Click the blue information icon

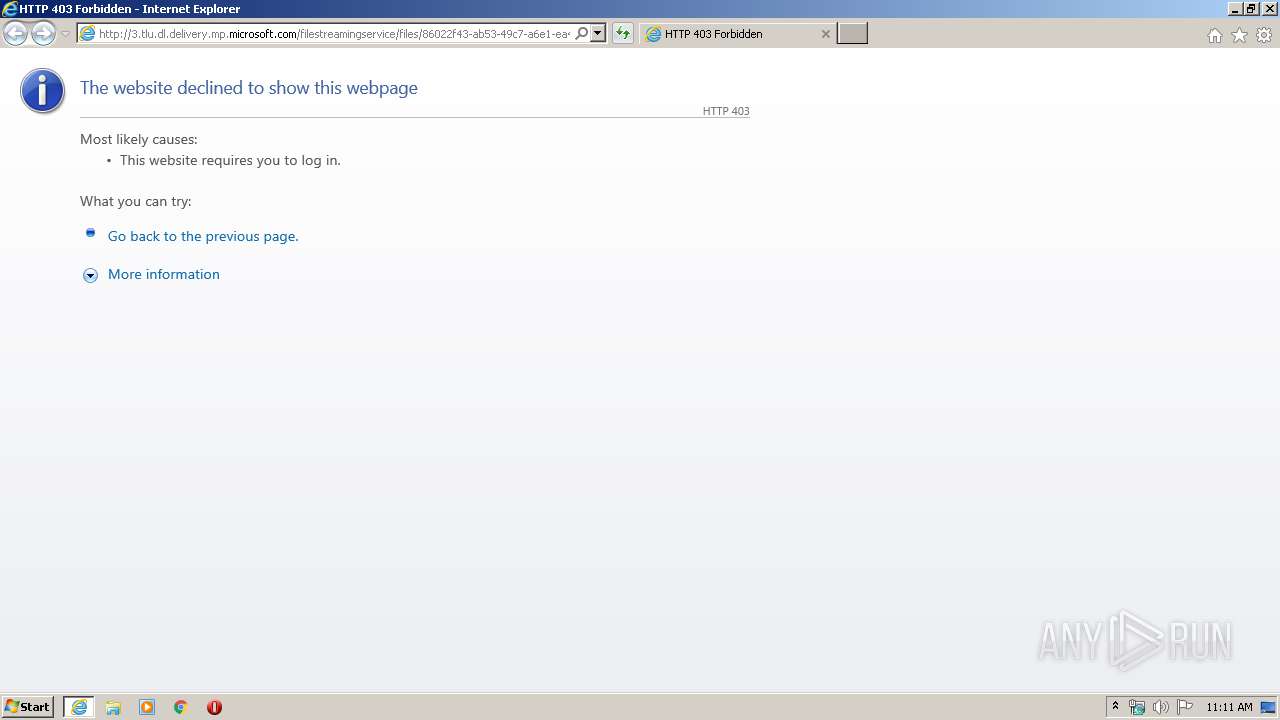(42, 91)
